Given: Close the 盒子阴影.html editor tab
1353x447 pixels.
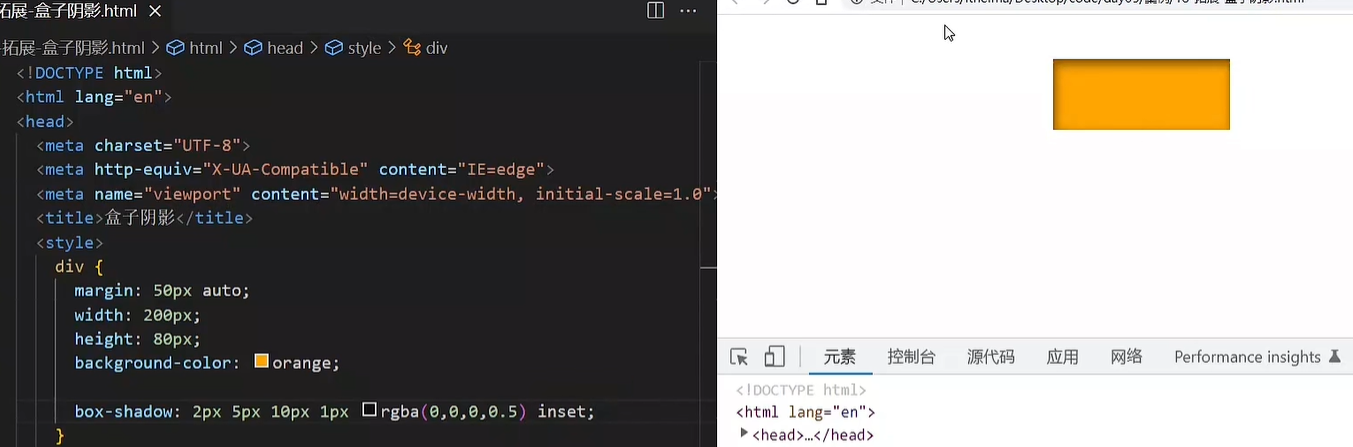Looking at the screenshot, I should [155, 12].
